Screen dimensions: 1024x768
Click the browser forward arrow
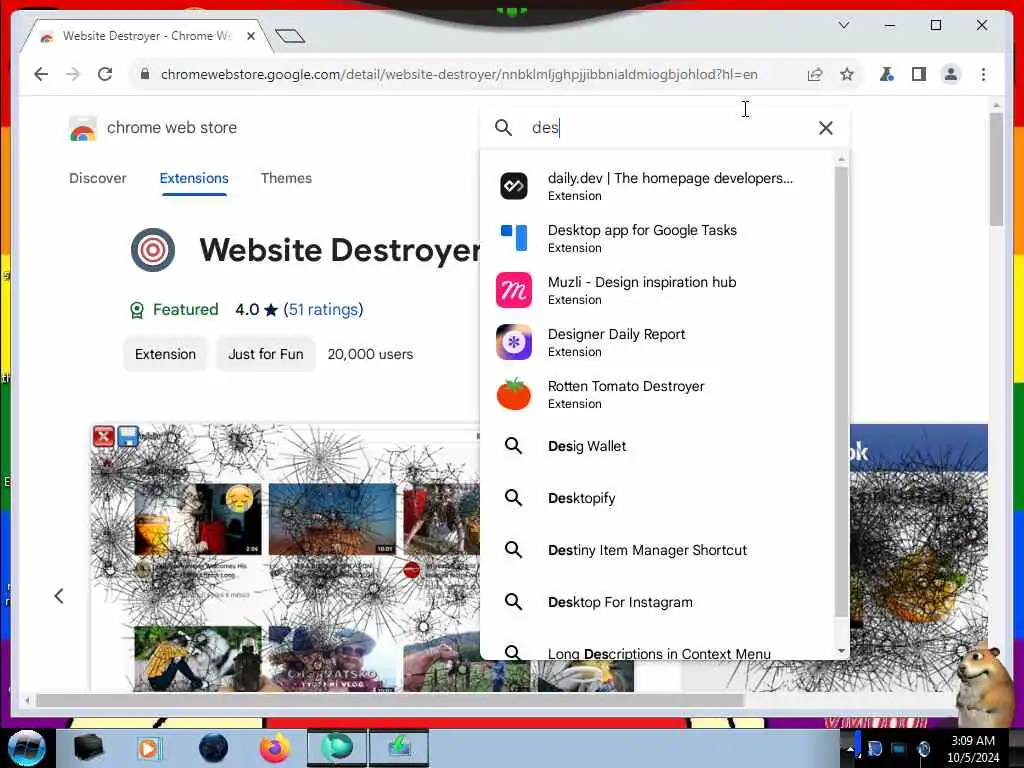point(72,74)
